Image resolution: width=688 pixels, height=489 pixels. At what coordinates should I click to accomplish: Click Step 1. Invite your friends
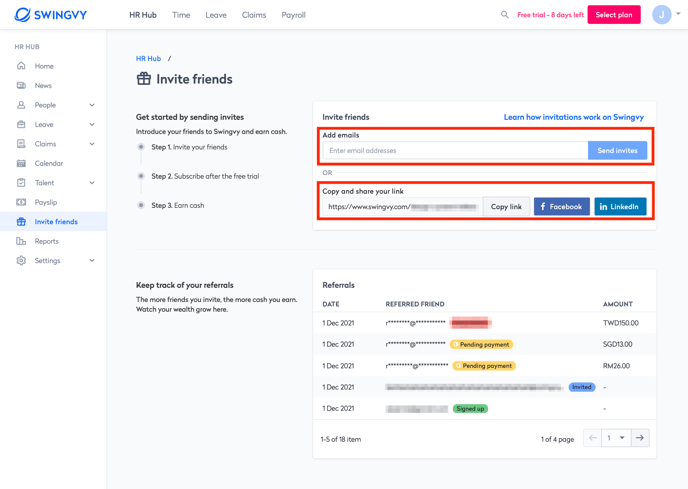[189, 147]
